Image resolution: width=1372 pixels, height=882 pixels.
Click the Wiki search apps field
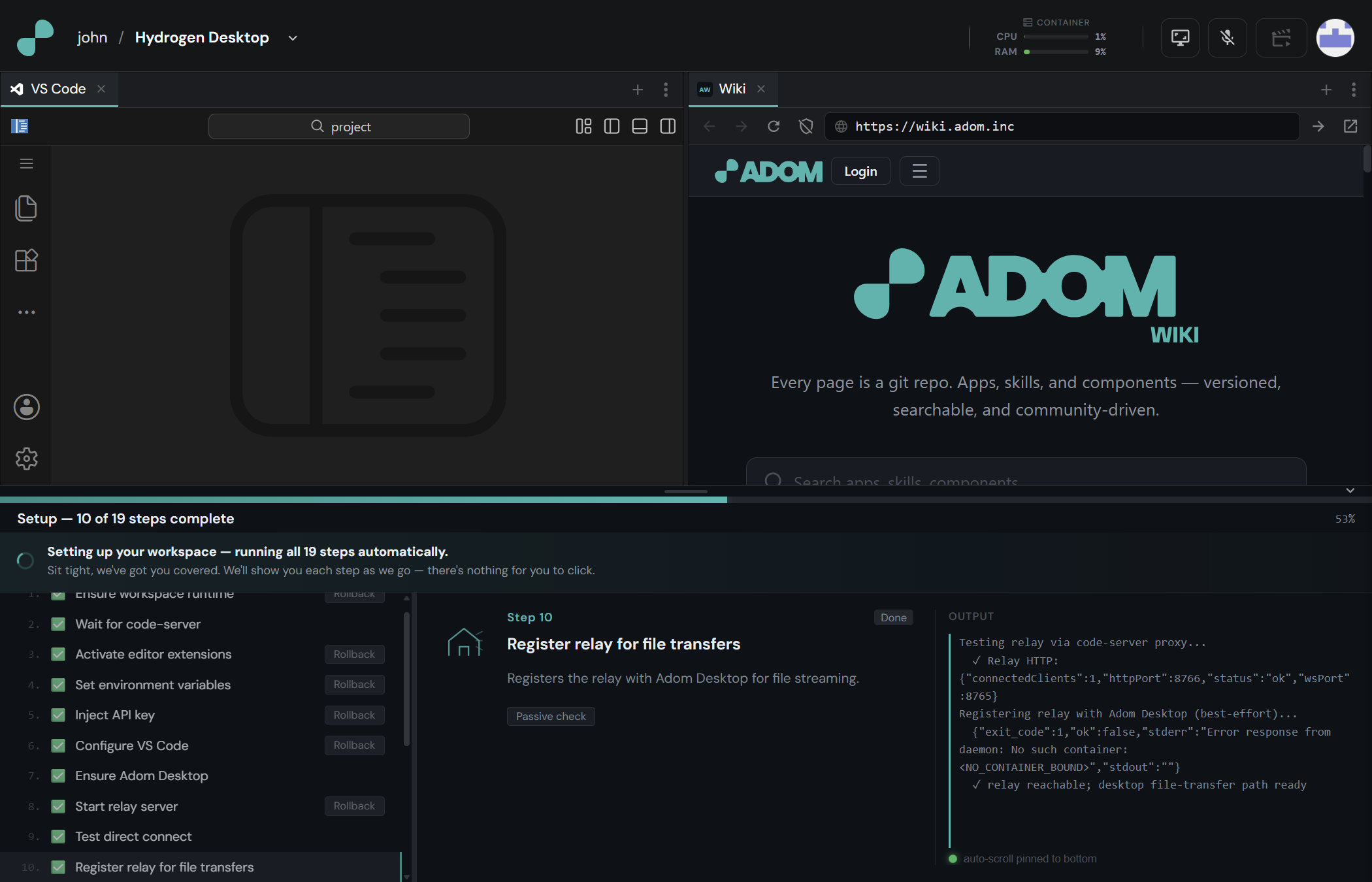click(x=1026, y=472)
